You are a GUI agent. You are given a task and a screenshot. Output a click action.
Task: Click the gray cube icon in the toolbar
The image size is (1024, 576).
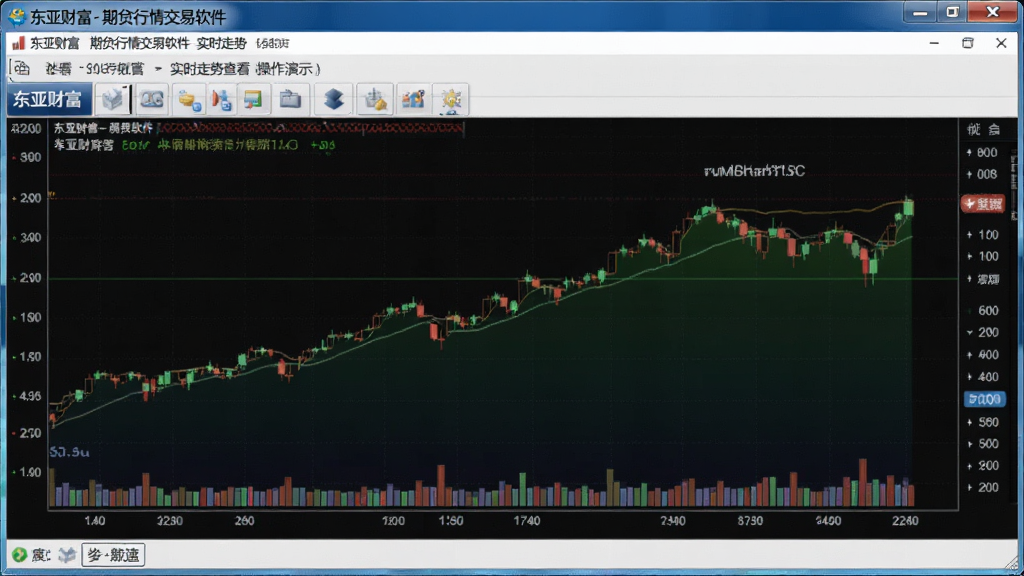(113, 99)
